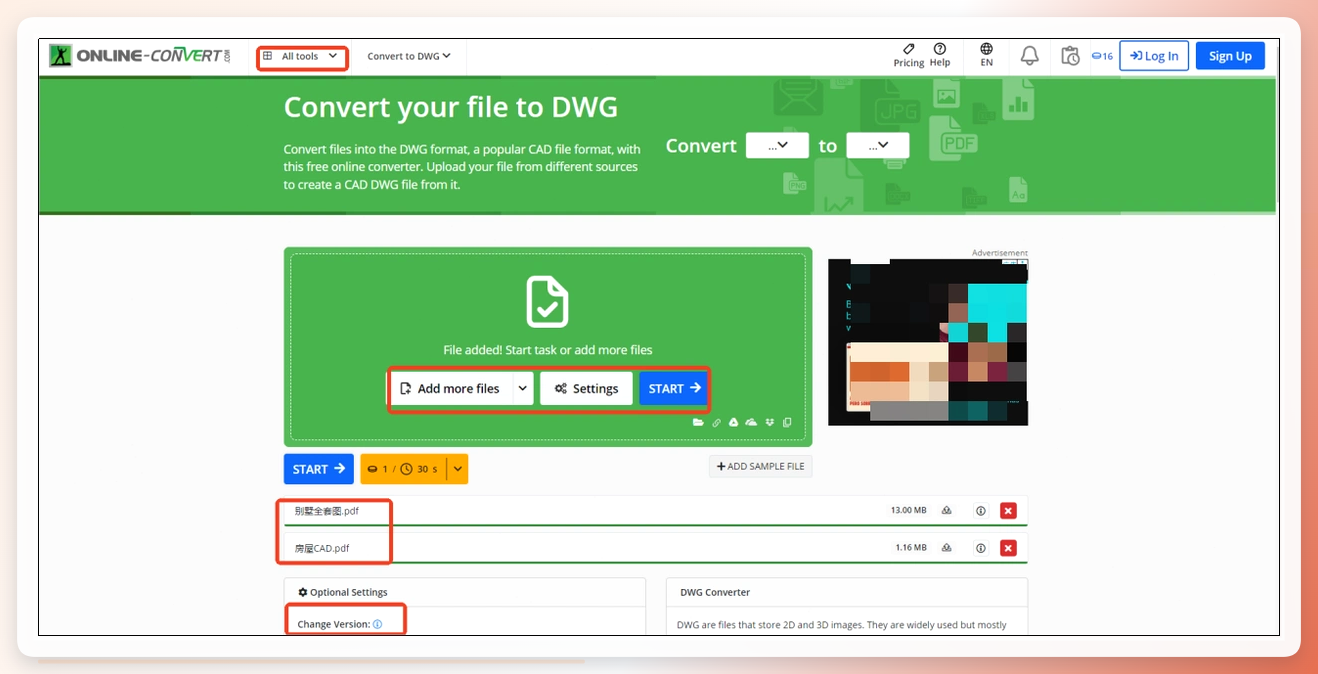1318x674 pixels.
Task: Open the All tools dropdown
Action: 301,57
